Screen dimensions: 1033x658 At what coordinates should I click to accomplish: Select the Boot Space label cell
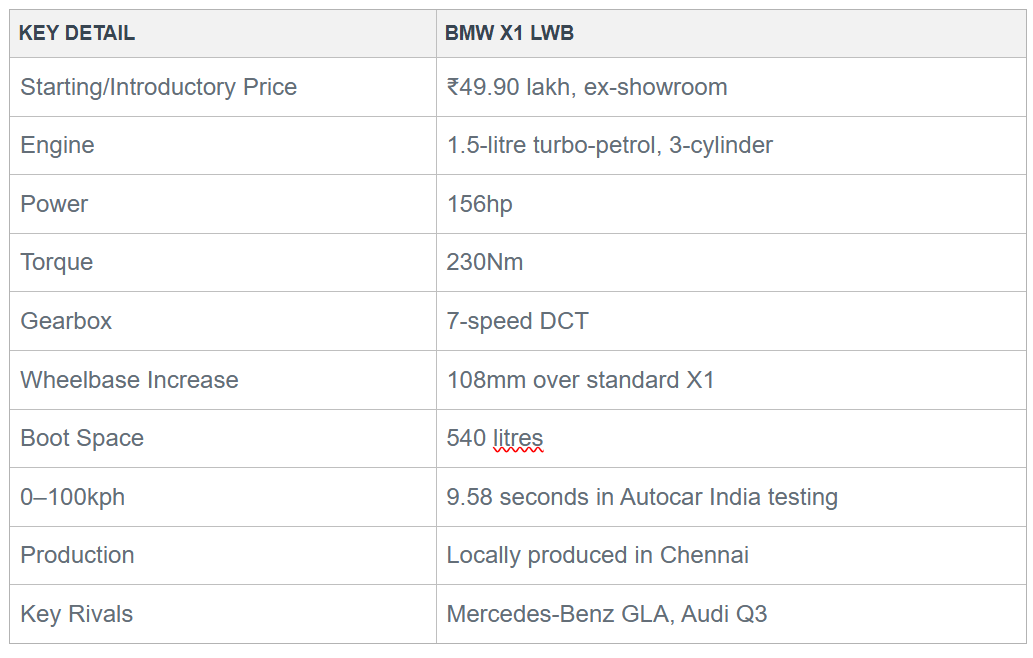coord(223,439)
